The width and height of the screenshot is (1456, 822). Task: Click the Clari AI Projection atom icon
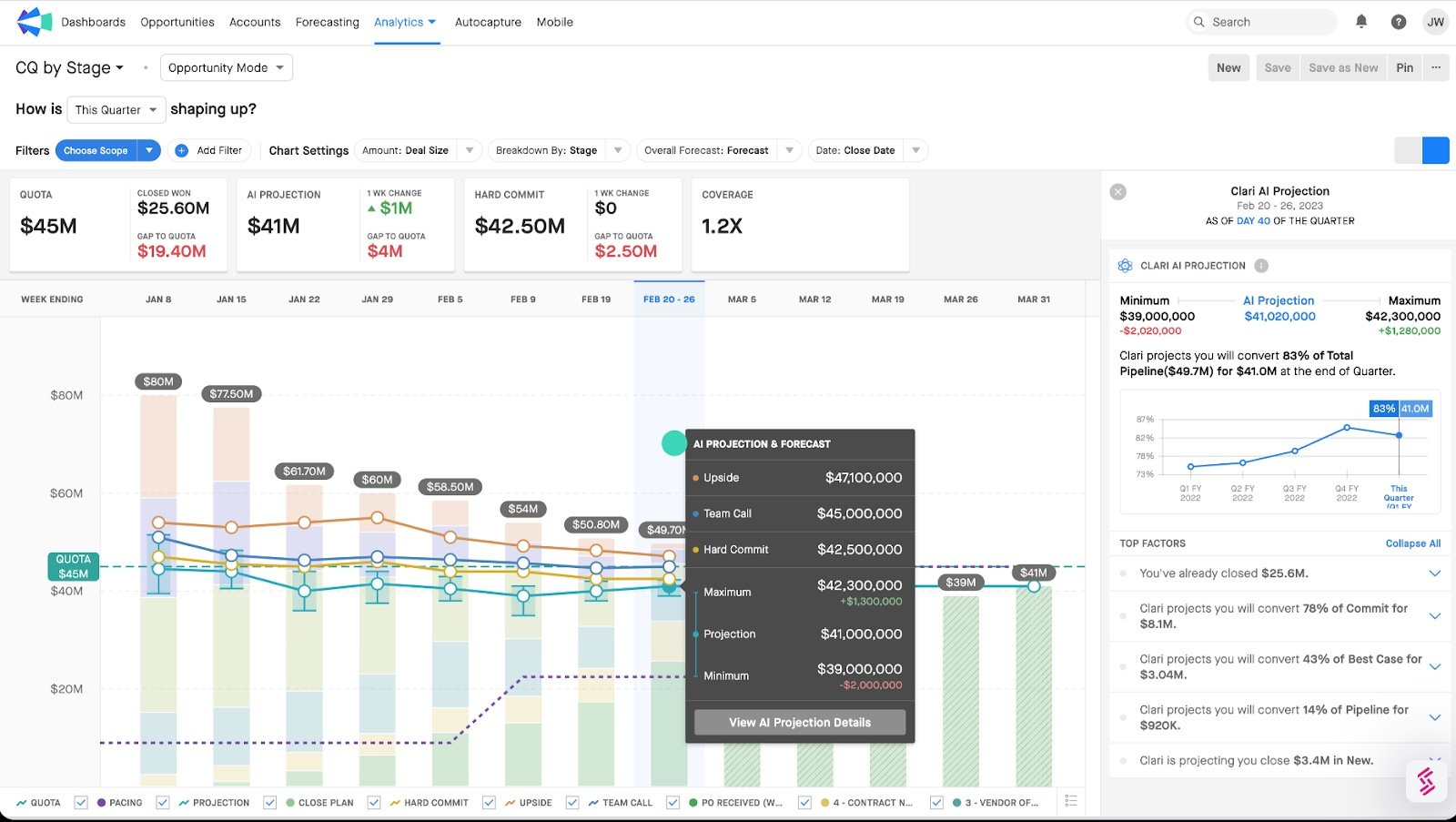pos(1125,266)
